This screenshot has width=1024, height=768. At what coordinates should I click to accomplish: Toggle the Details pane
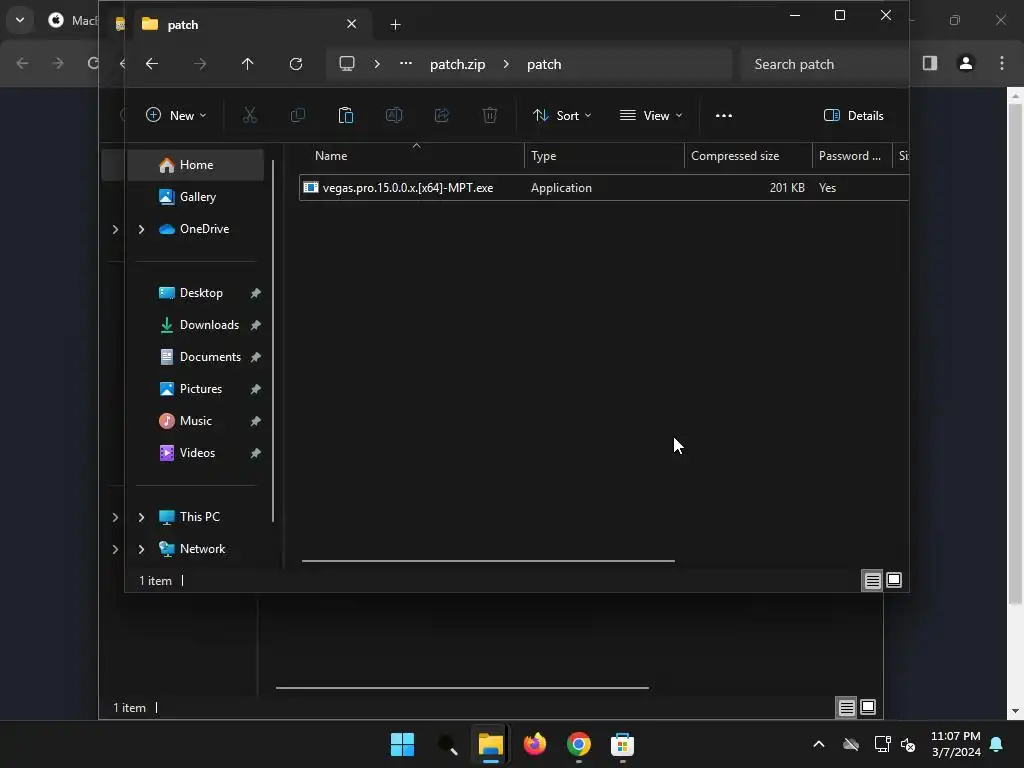854,116
